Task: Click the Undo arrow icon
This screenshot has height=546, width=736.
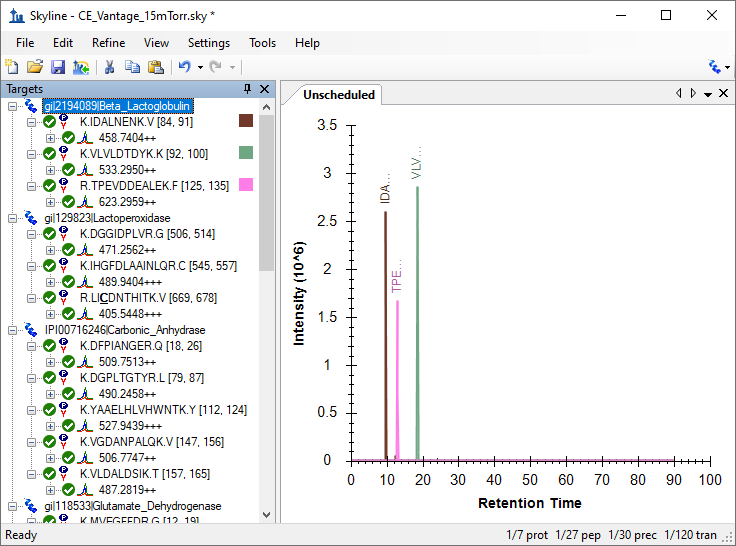Action: 184,67
